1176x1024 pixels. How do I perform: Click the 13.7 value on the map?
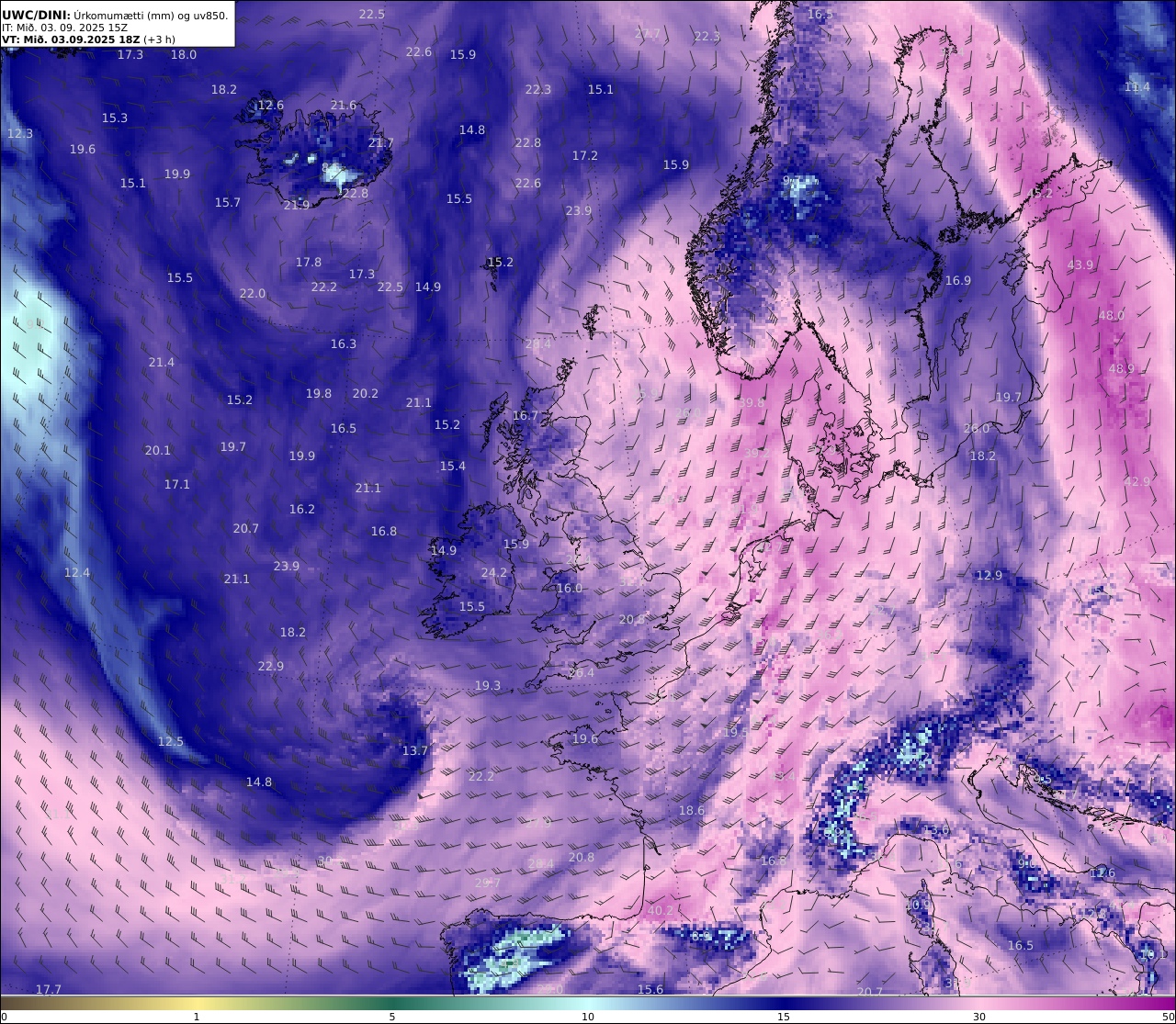(x=415, y=750)
